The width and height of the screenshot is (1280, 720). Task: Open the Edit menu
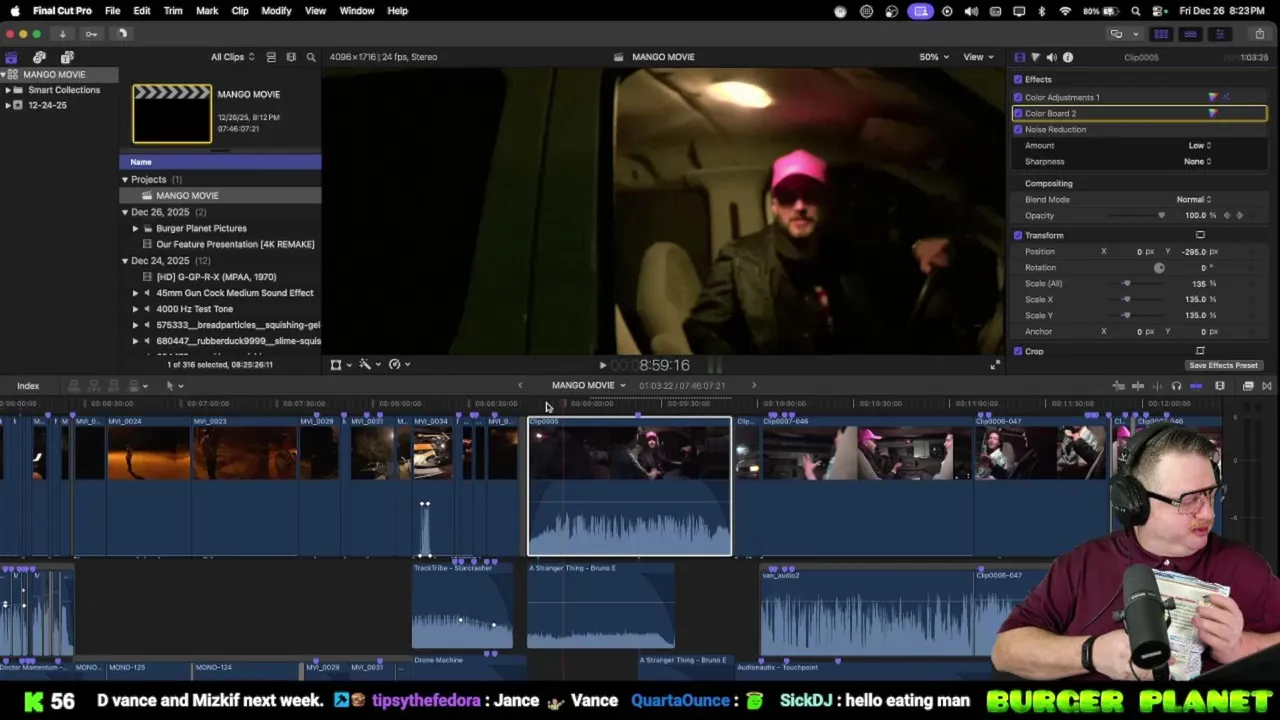pos(142,11)
